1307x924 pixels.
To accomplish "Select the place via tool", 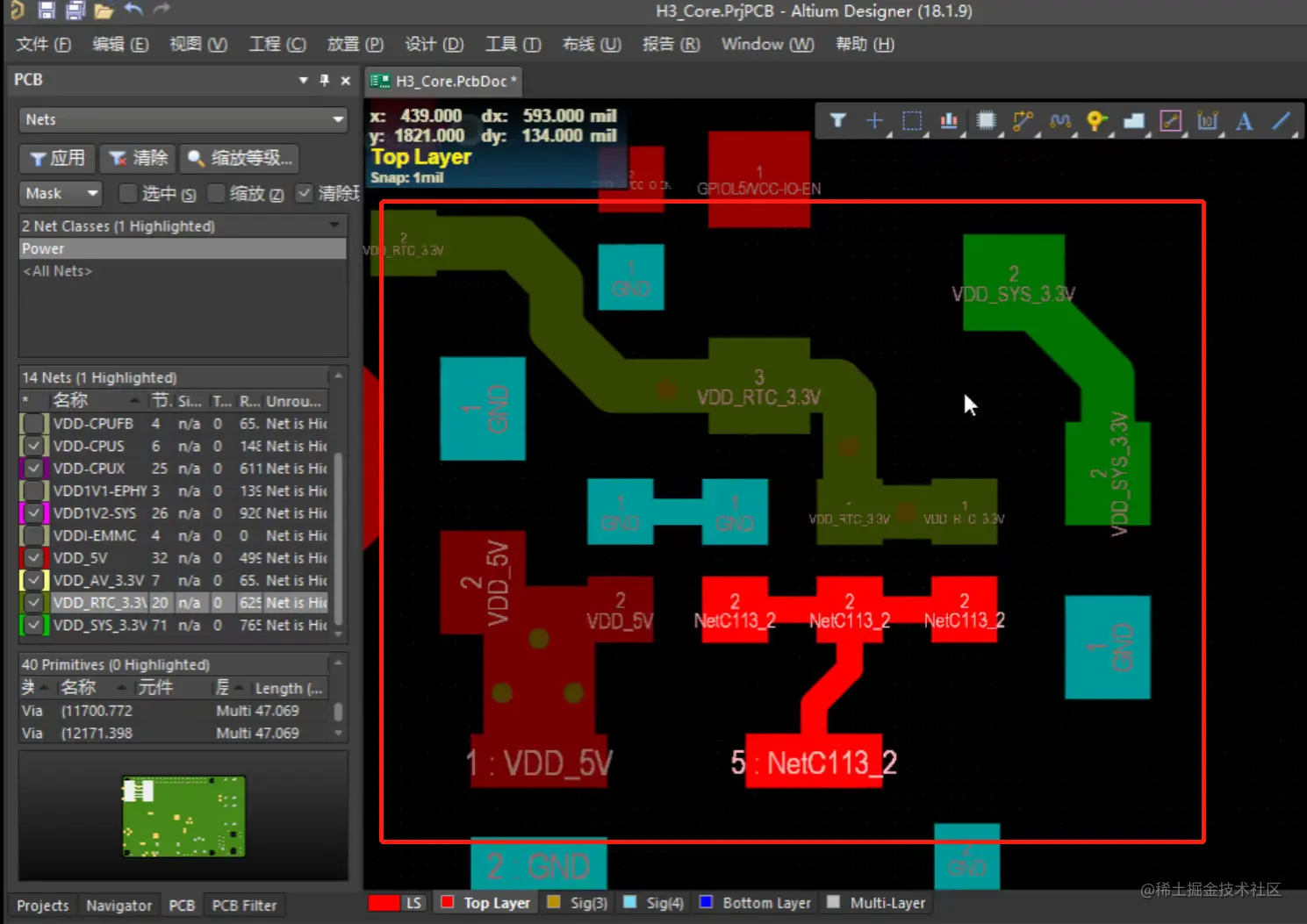I will click(x=1096, y=121).
